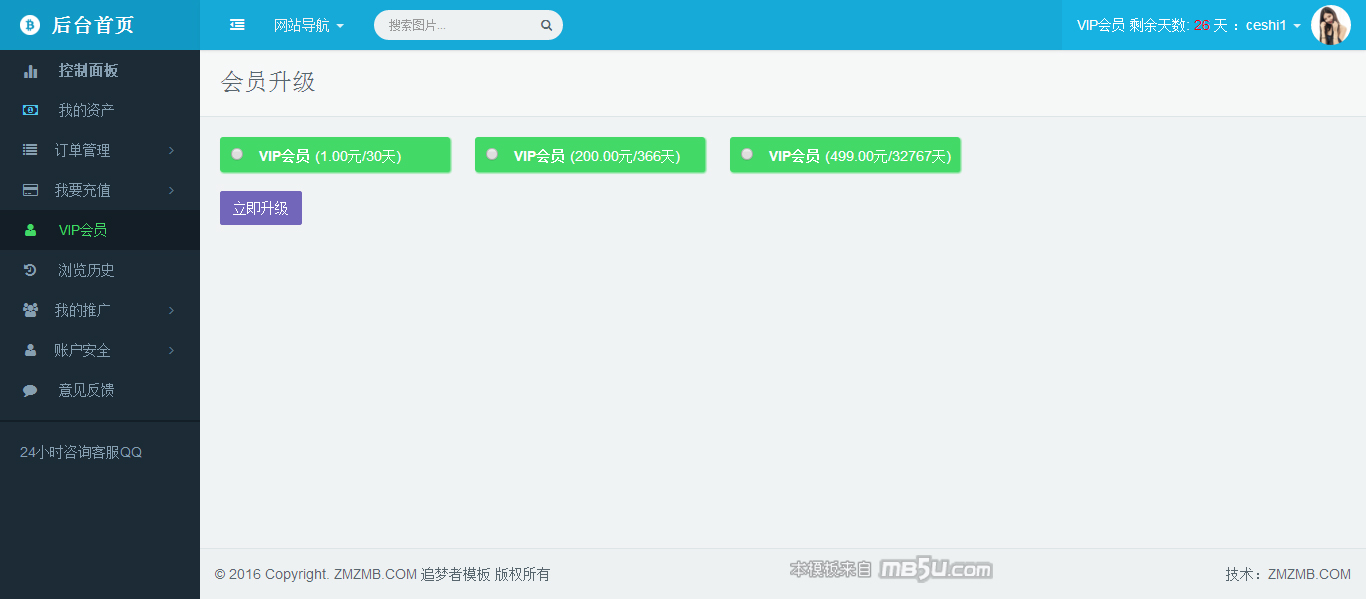Click the speech bubble icon beside 意见反馈

click(x=31, y=390)
